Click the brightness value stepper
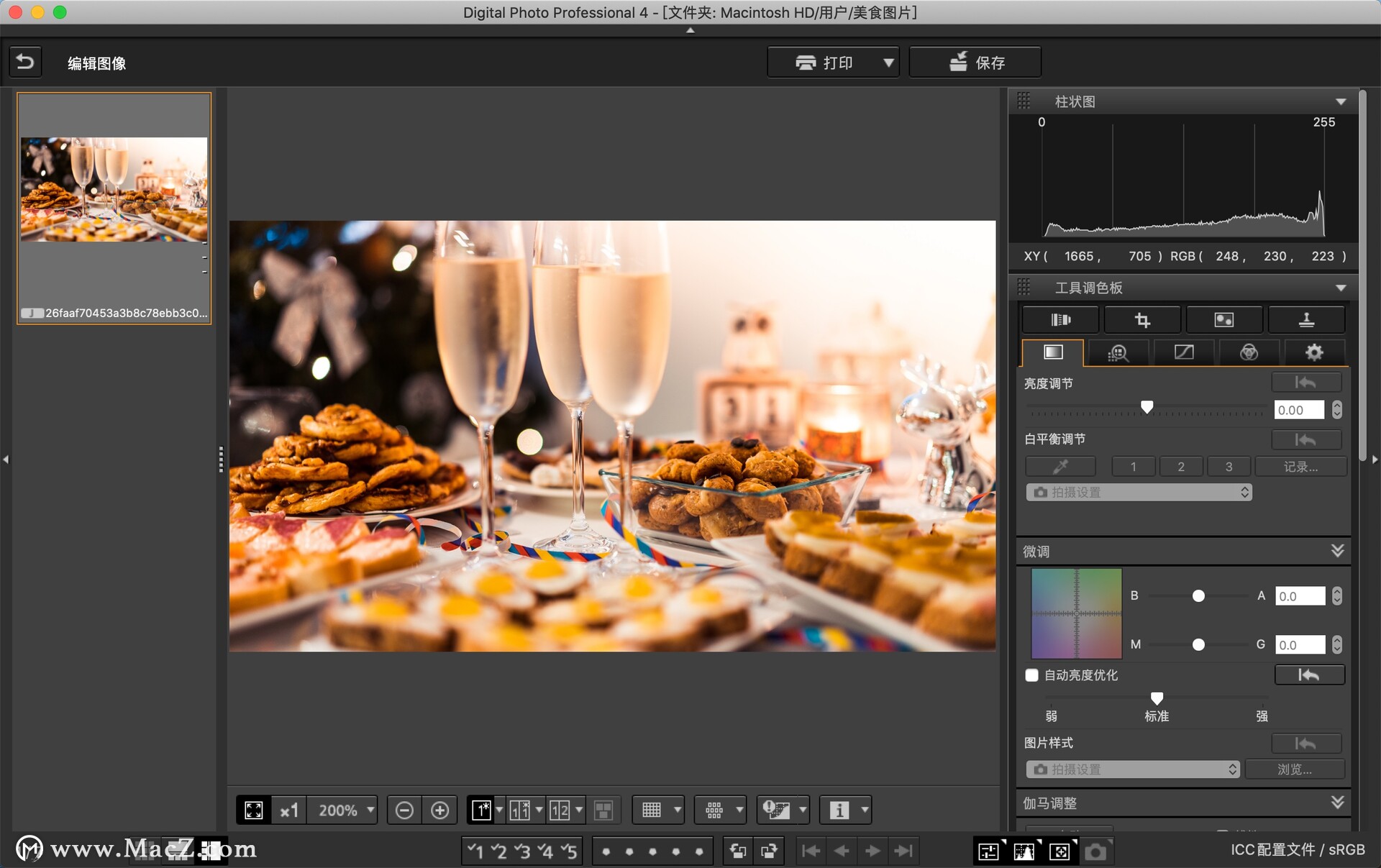This screenshot has height=868, width=1381. point(1336,410)
